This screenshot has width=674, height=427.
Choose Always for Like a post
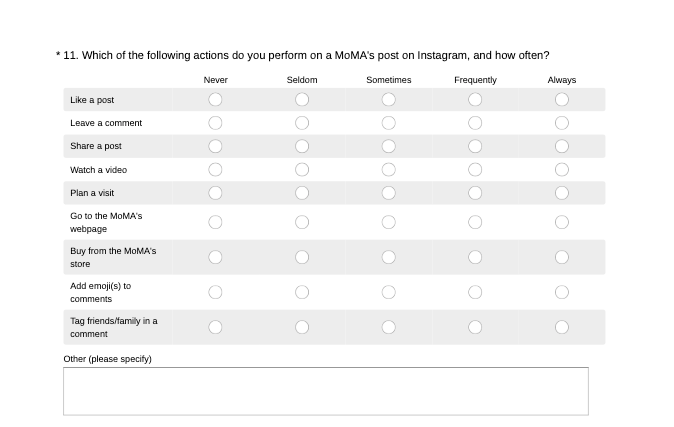pyautogui.click(x=562, y=99)
